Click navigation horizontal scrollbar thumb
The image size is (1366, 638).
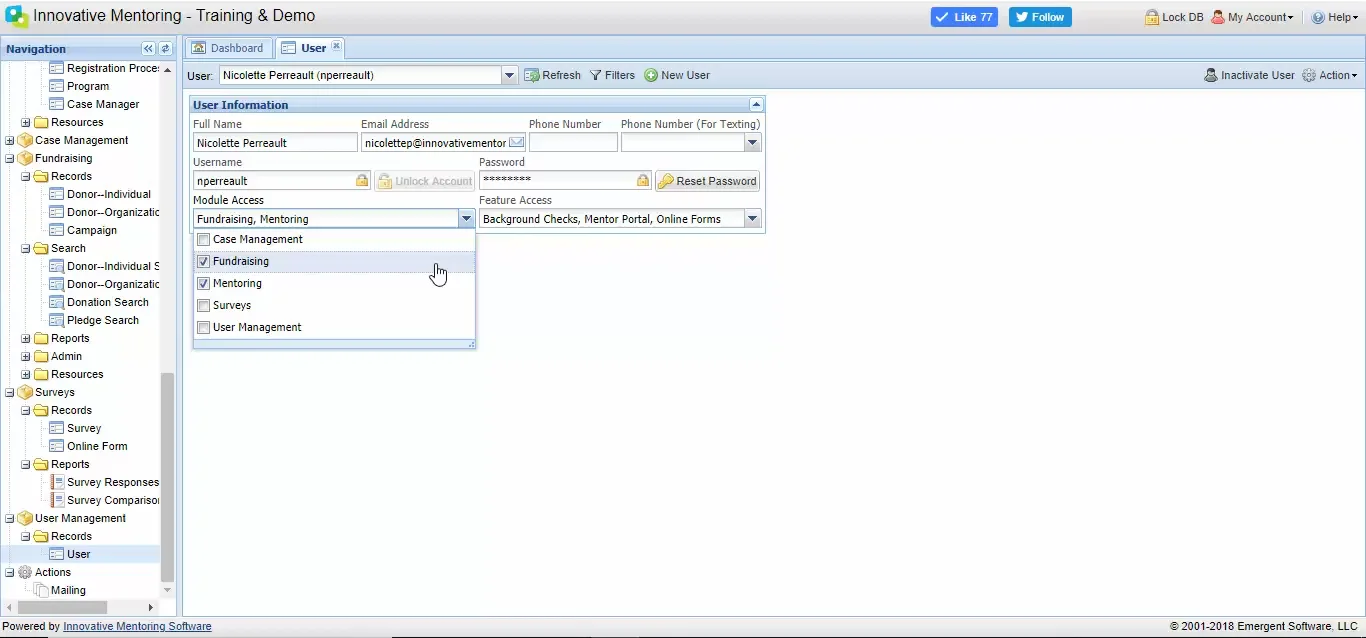point(62,607)
